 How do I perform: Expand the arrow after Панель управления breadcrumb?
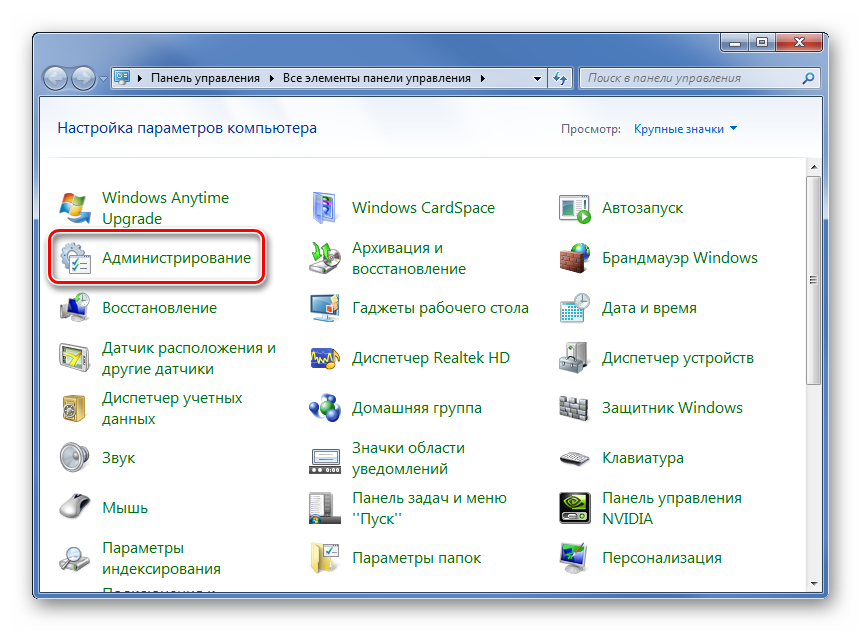[272, 79]
